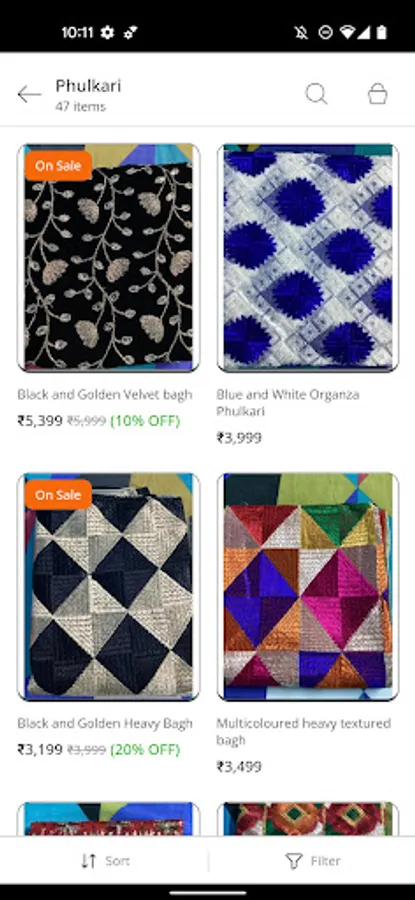The image size is (415, 900).
Task: Open Multicoloured heavy textured bagh image
Action: point(308,586)
